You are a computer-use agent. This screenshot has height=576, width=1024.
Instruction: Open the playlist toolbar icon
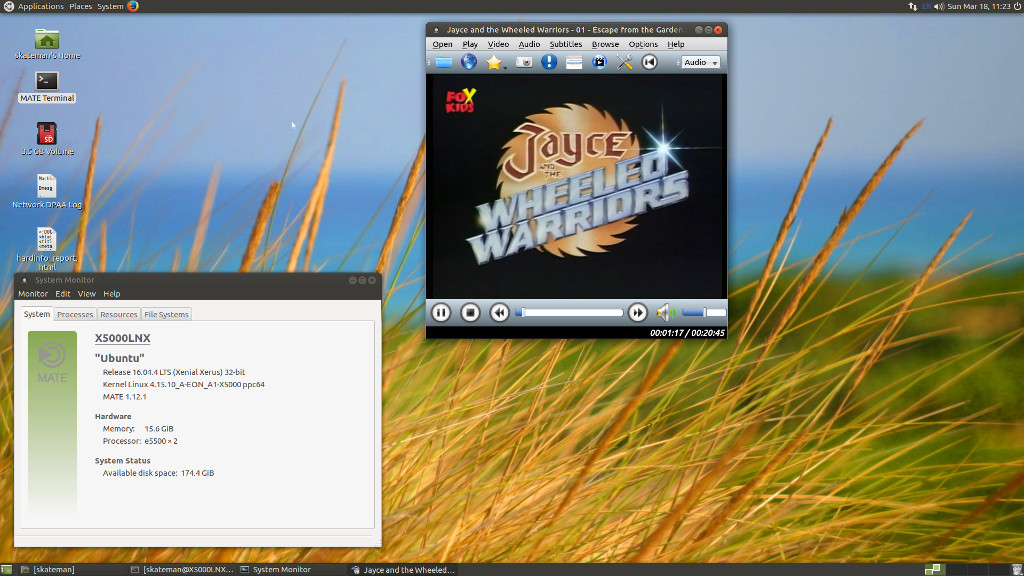(574, 62)
